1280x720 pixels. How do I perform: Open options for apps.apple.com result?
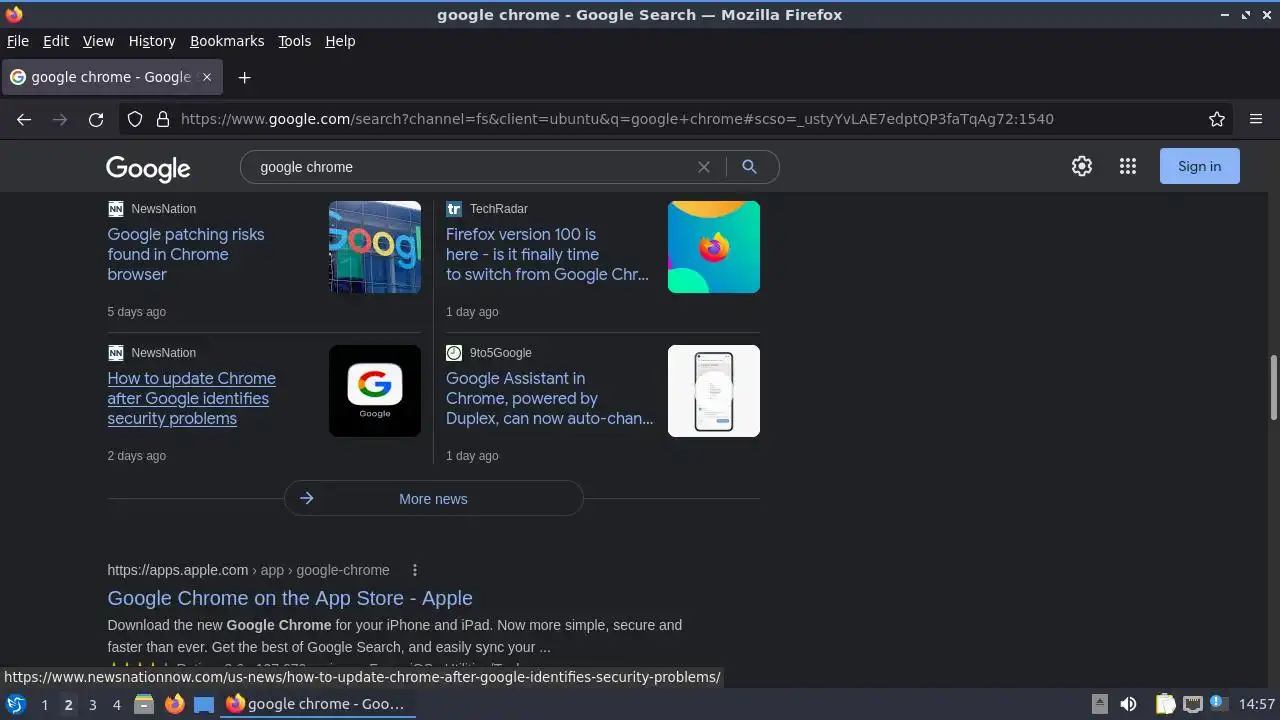(415, 570)
